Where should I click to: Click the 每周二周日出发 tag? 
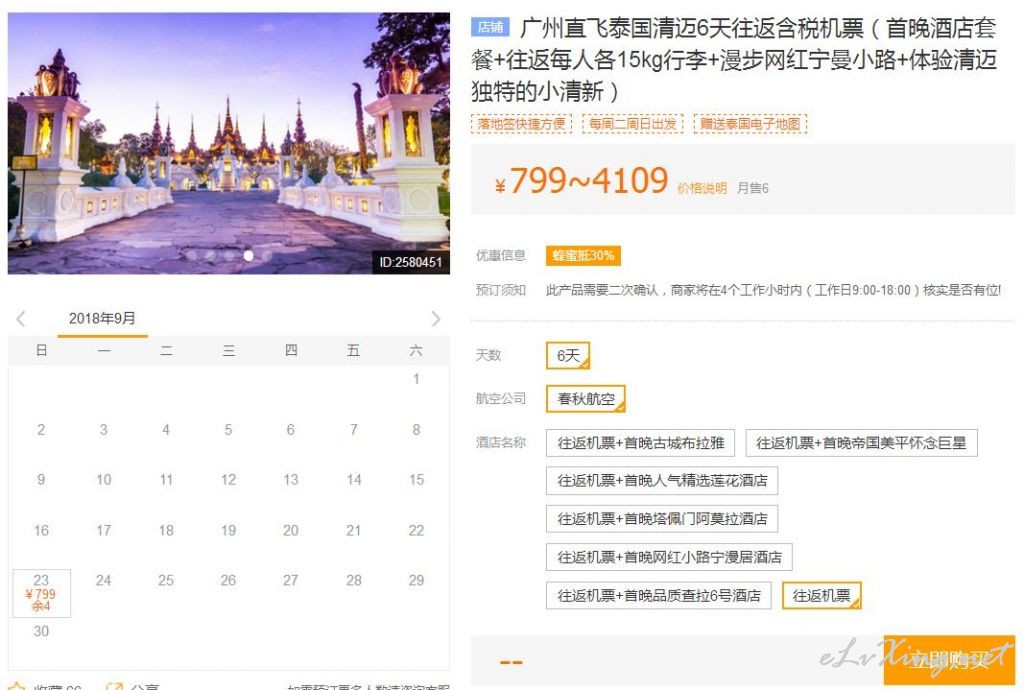(x=633, y=123)
